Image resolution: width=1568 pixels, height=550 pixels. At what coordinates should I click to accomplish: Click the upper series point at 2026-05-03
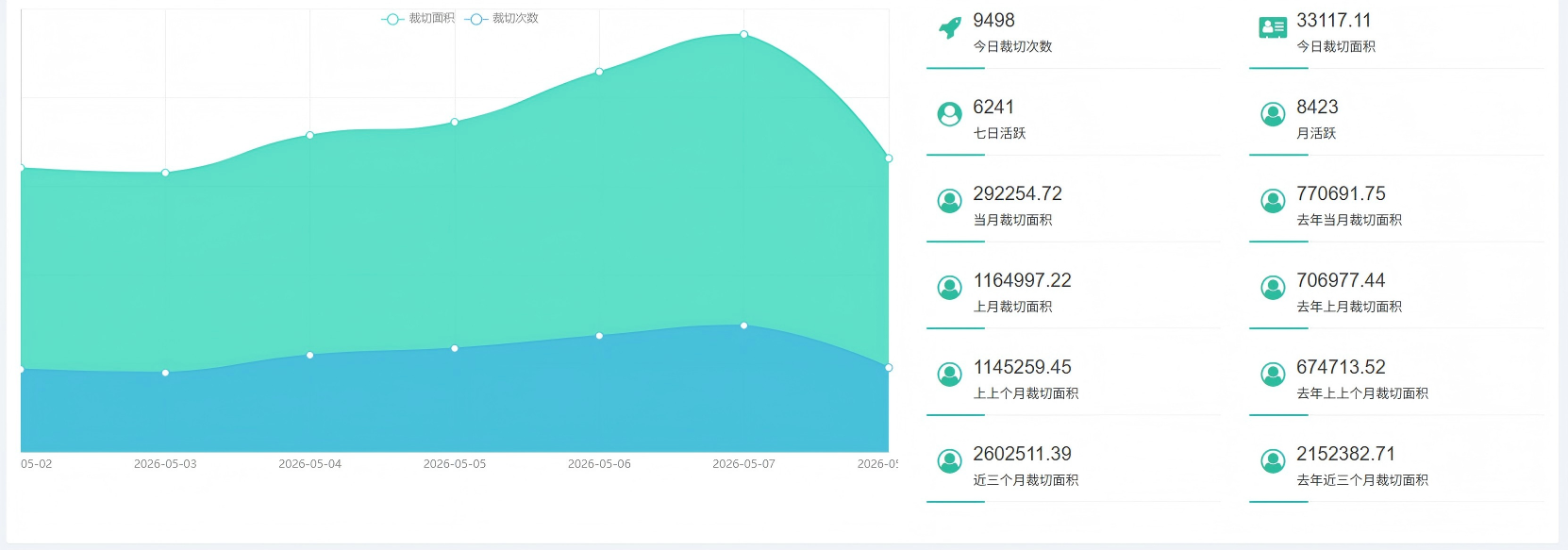[165, 173]
